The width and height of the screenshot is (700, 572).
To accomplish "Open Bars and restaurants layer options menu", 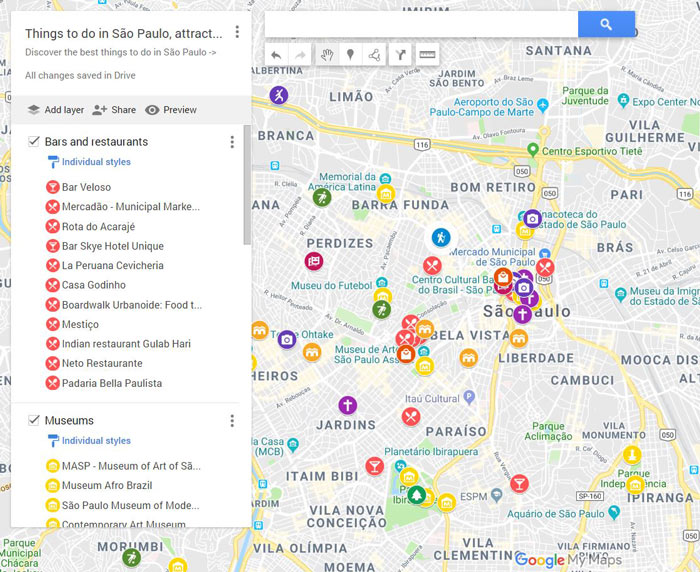I will (232, 142).
